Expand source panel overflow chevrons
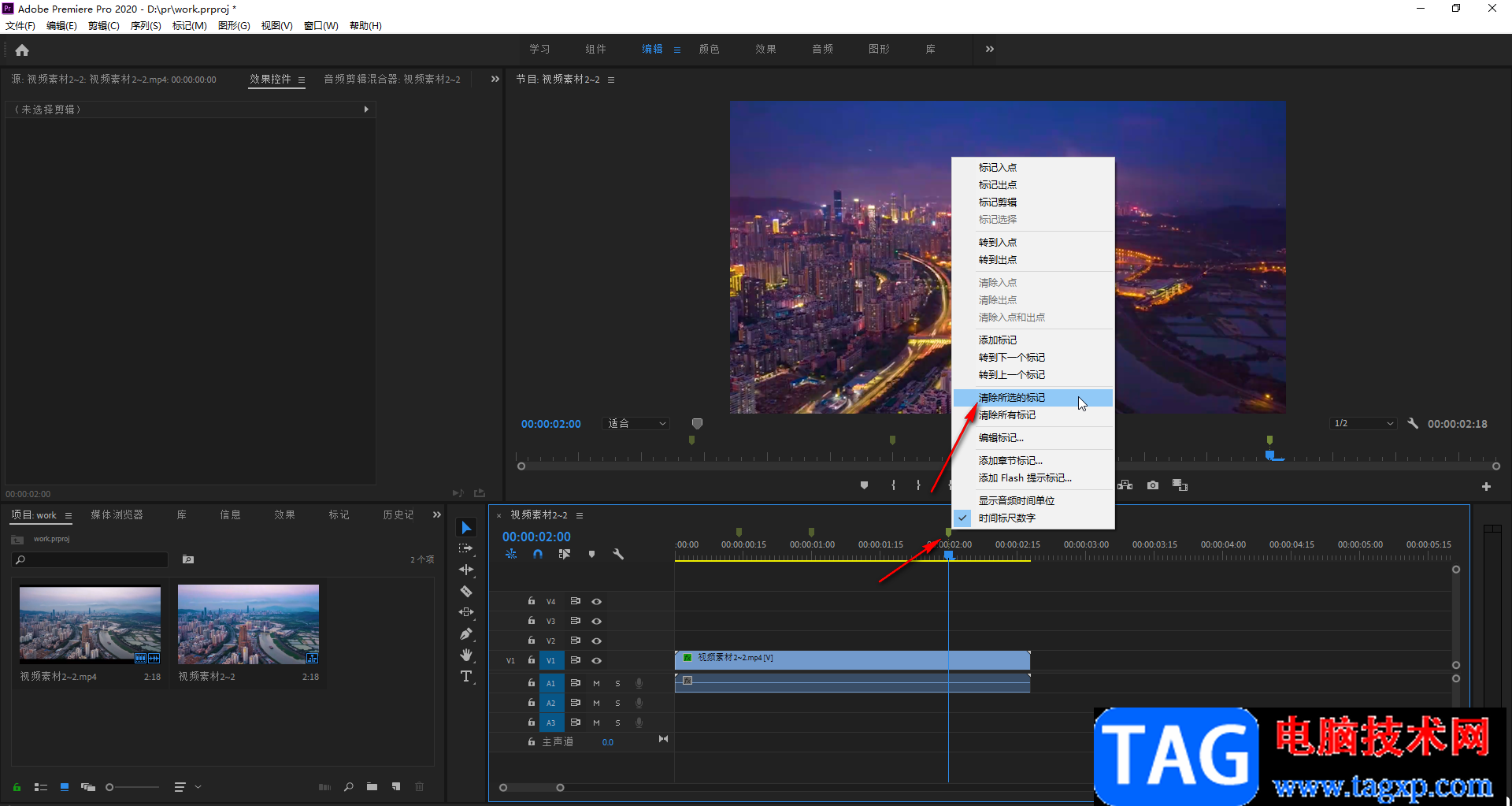Image resolution: width=1512 pixels, height=806 pixels. [x=495, y=79]
